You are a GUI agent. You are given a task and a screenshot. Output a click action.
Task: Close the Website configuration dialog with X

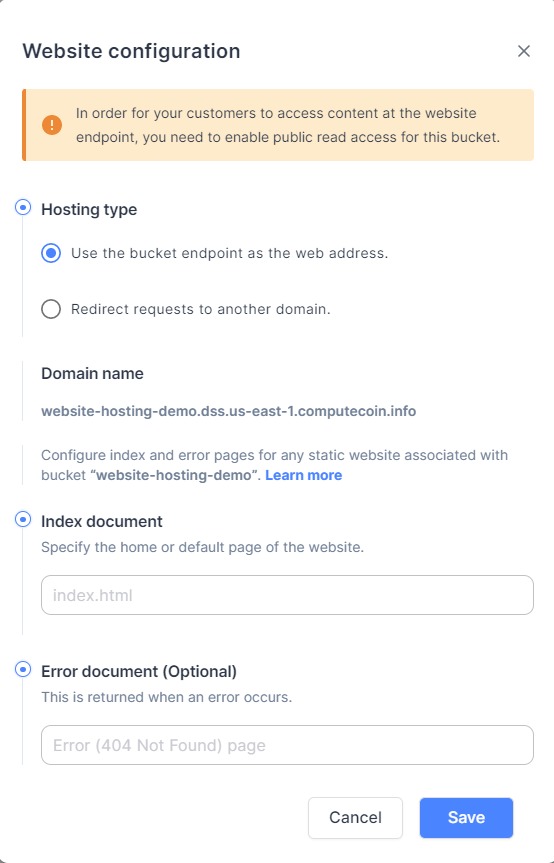524,51
